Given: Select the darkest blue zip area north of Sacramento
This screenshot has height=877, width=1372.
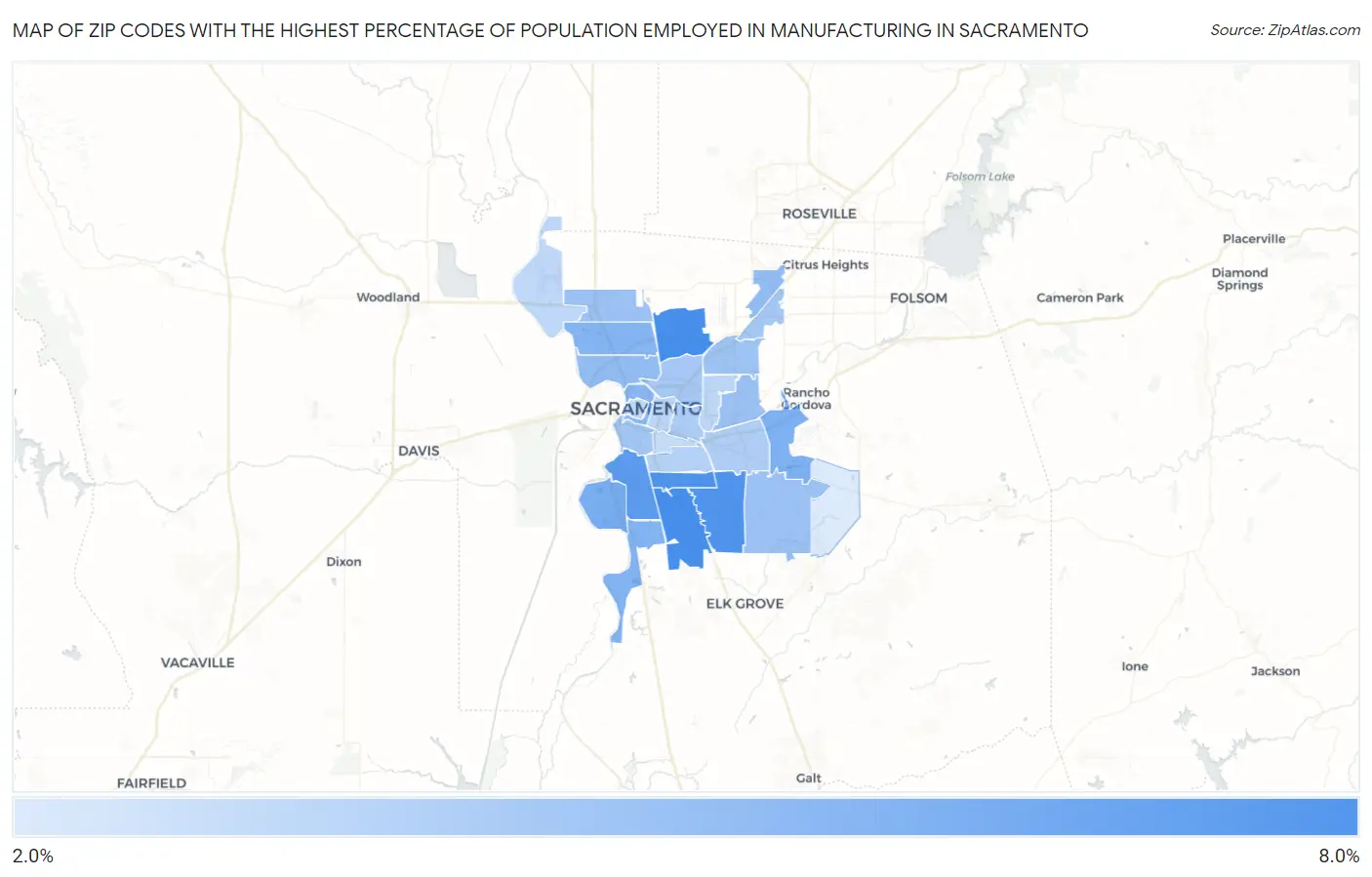Looking at the screenshot, I should click(x=681, y=333).
